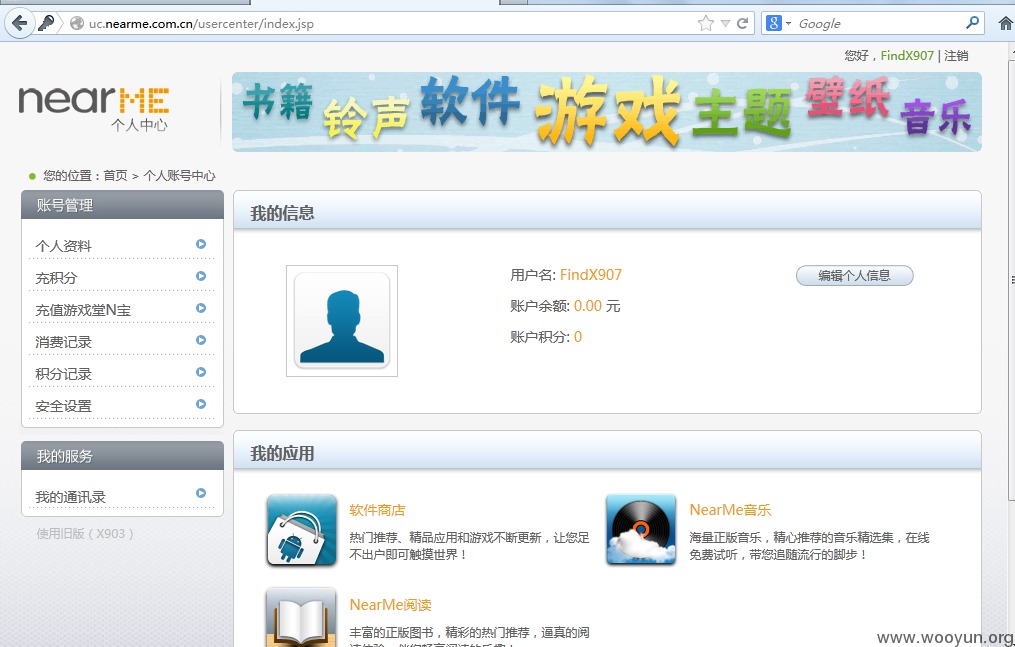
Task: Go to the browser home icon
Action: pos(1005,24)
